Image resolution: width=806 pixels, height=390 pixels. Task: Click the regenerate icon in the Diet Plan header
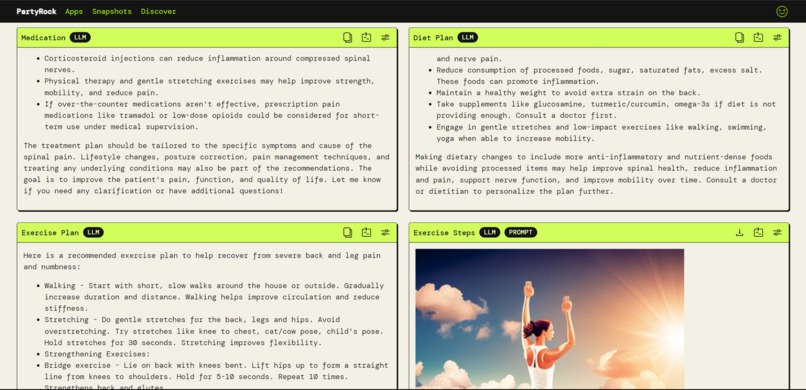point(758,38)
